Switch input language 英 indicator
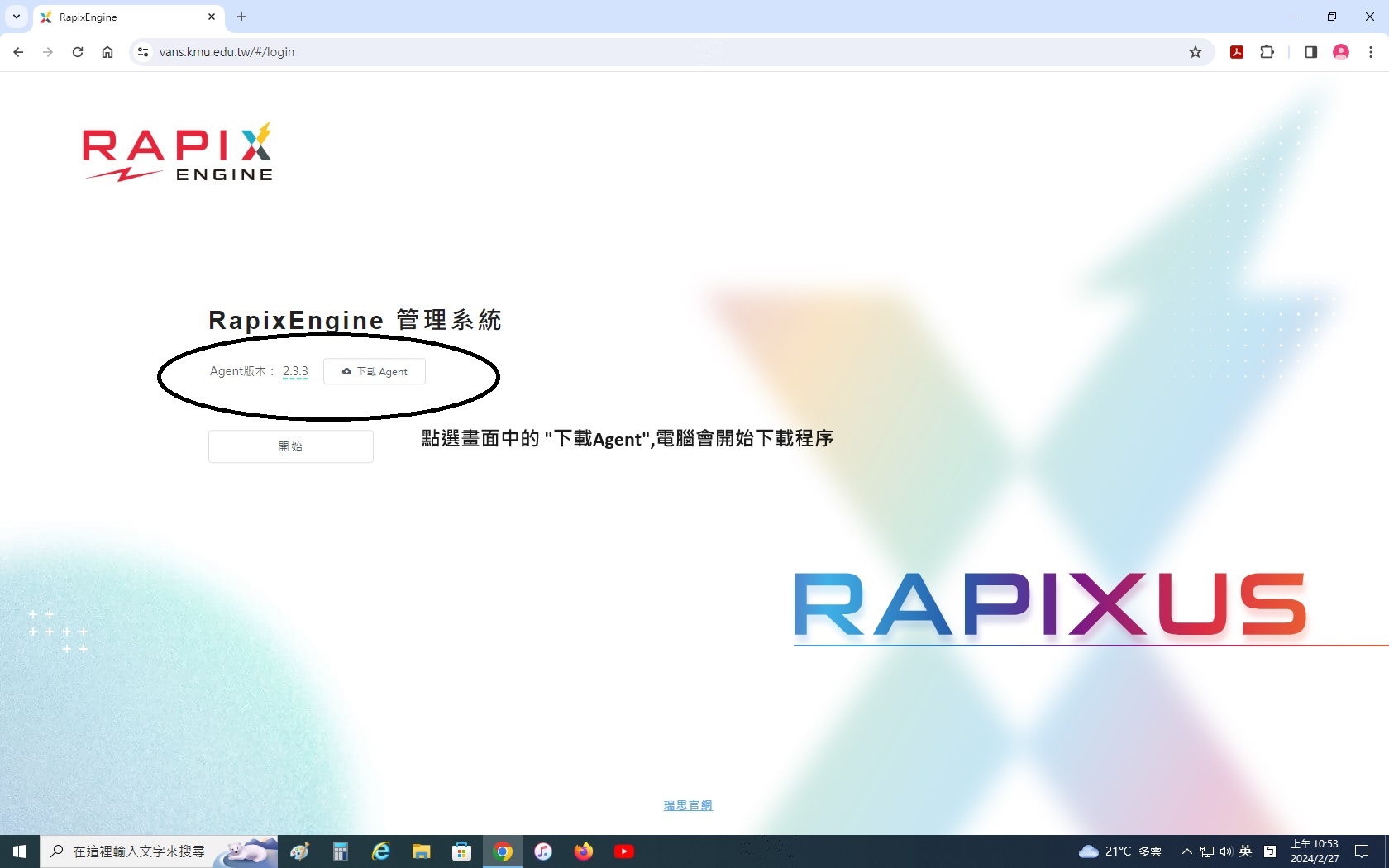The image size is (1389, 868). [1246, 851]
